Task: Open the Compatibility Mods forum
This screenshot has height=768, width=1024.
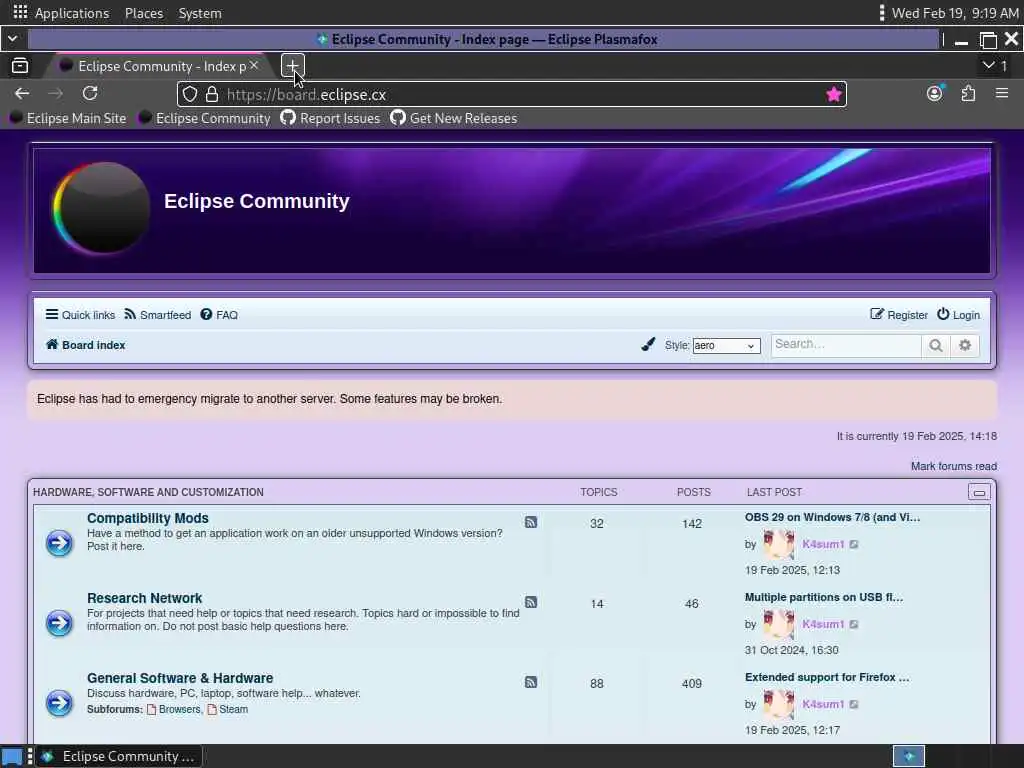Action: [148, 518]
